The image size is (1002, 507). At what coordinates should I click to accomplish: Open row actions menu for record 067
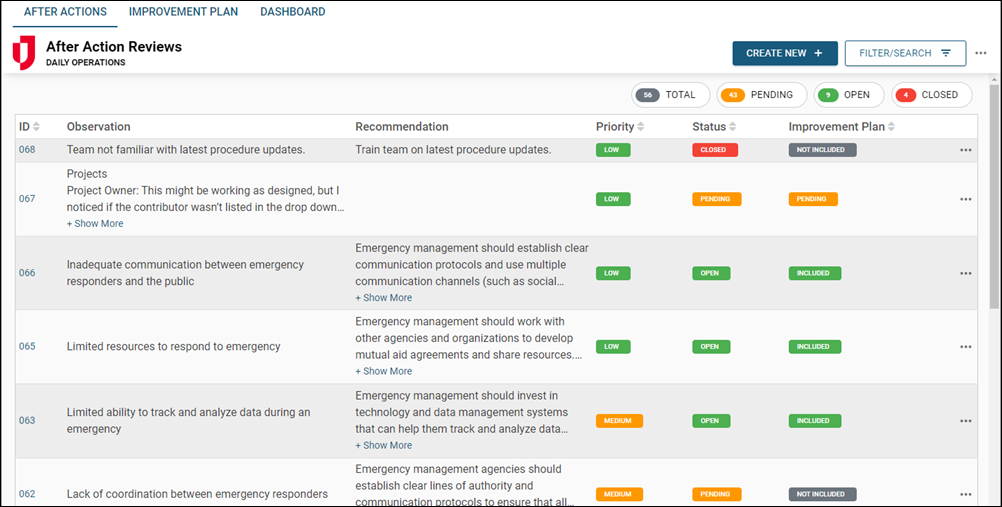point(965,199)
